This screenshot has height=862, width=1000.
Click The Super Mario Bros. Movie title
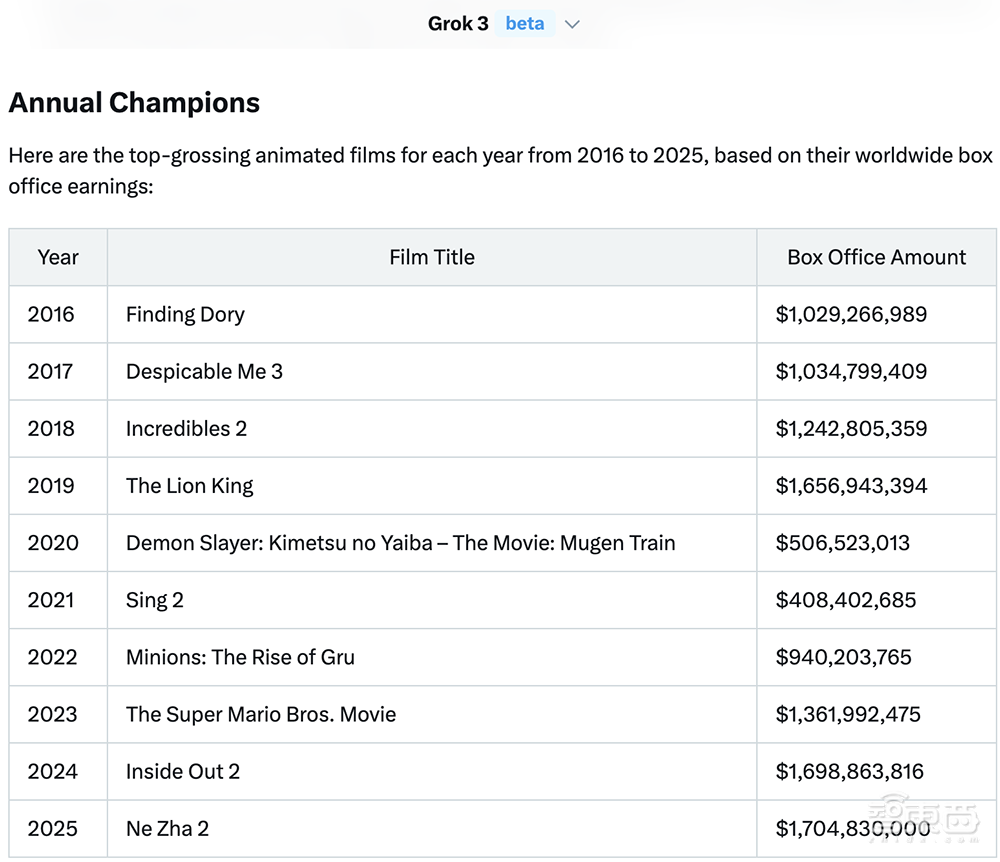click(x=261, y=714)
